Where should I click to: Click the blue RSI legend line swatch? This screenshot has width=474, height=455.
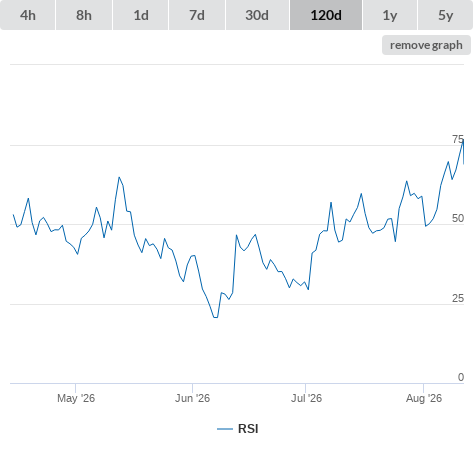pyautogui.click(x=225, y=429)
